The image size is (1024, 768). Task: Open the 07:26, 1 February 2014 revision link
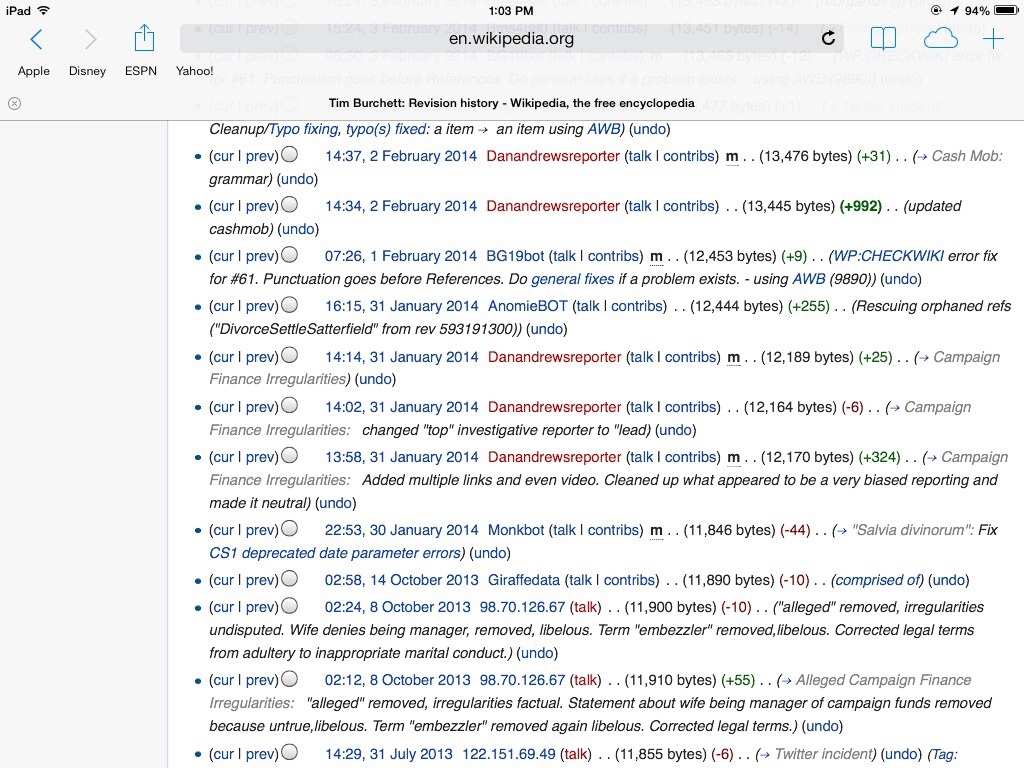[x=401, y=256]
